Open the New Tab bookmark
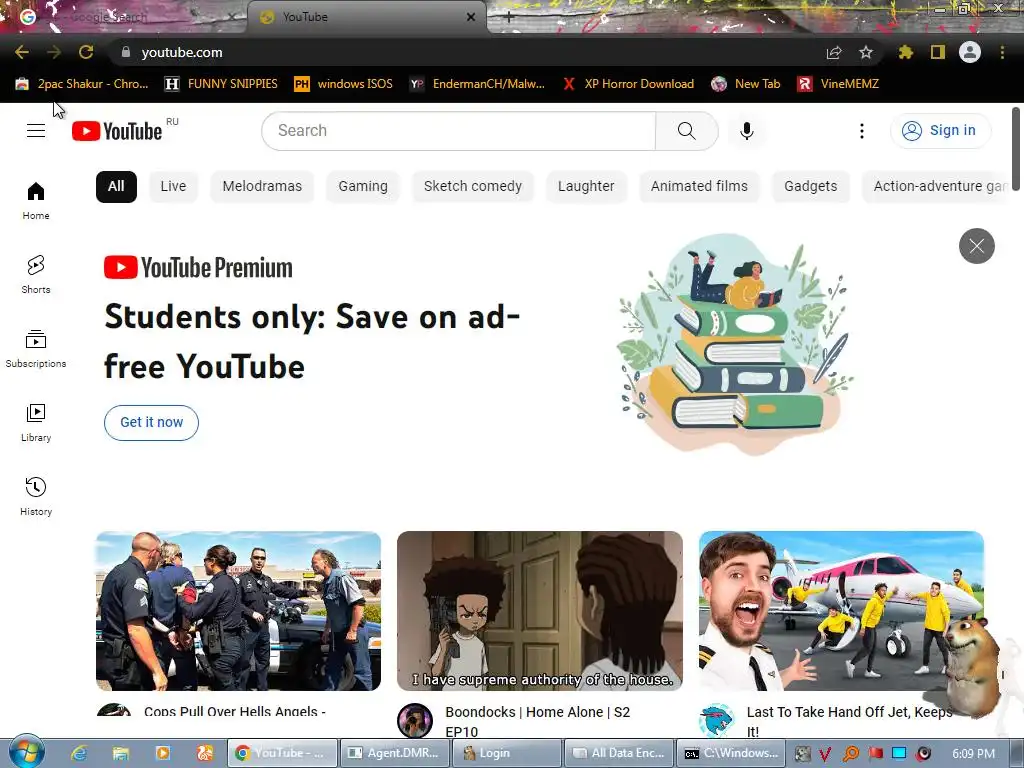 pos(746,84)
